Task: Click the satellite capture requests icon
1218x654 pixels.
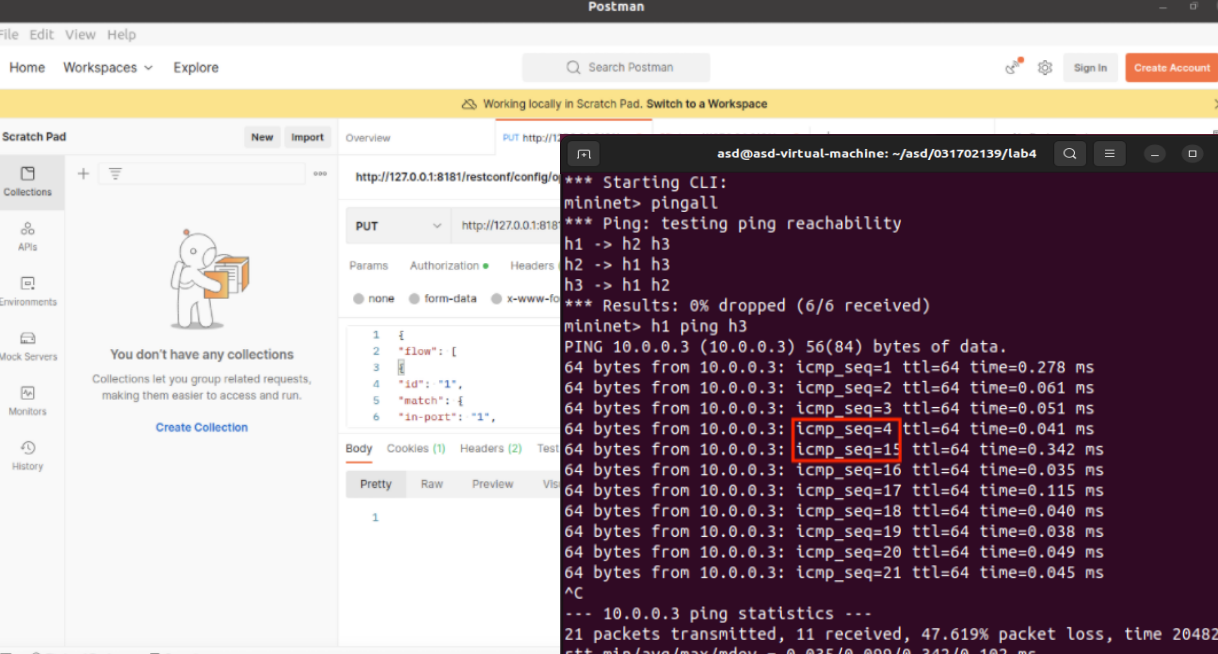Action: (x=1014, y=67)
